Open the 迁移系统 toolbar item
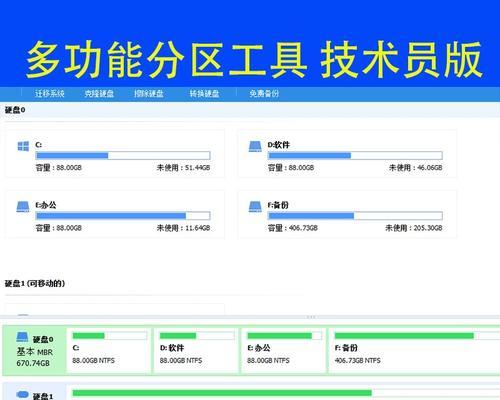Screen dimensions: 500x400 pos(50,94)
